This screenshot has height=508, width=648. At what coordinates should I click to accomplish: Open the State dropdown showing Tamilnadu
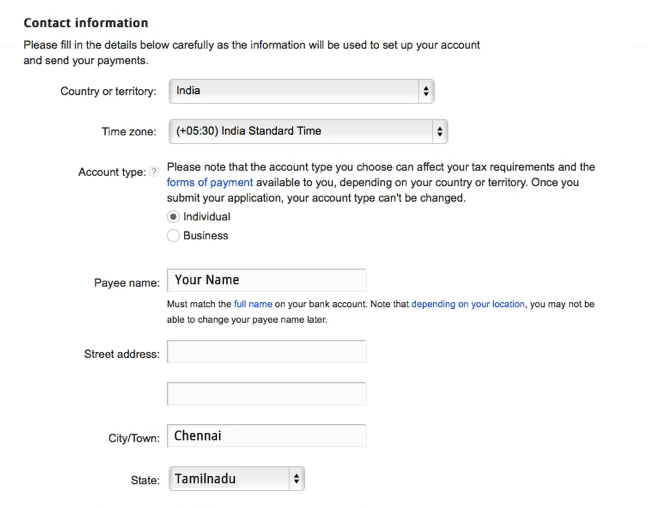[x=236, y=480]
